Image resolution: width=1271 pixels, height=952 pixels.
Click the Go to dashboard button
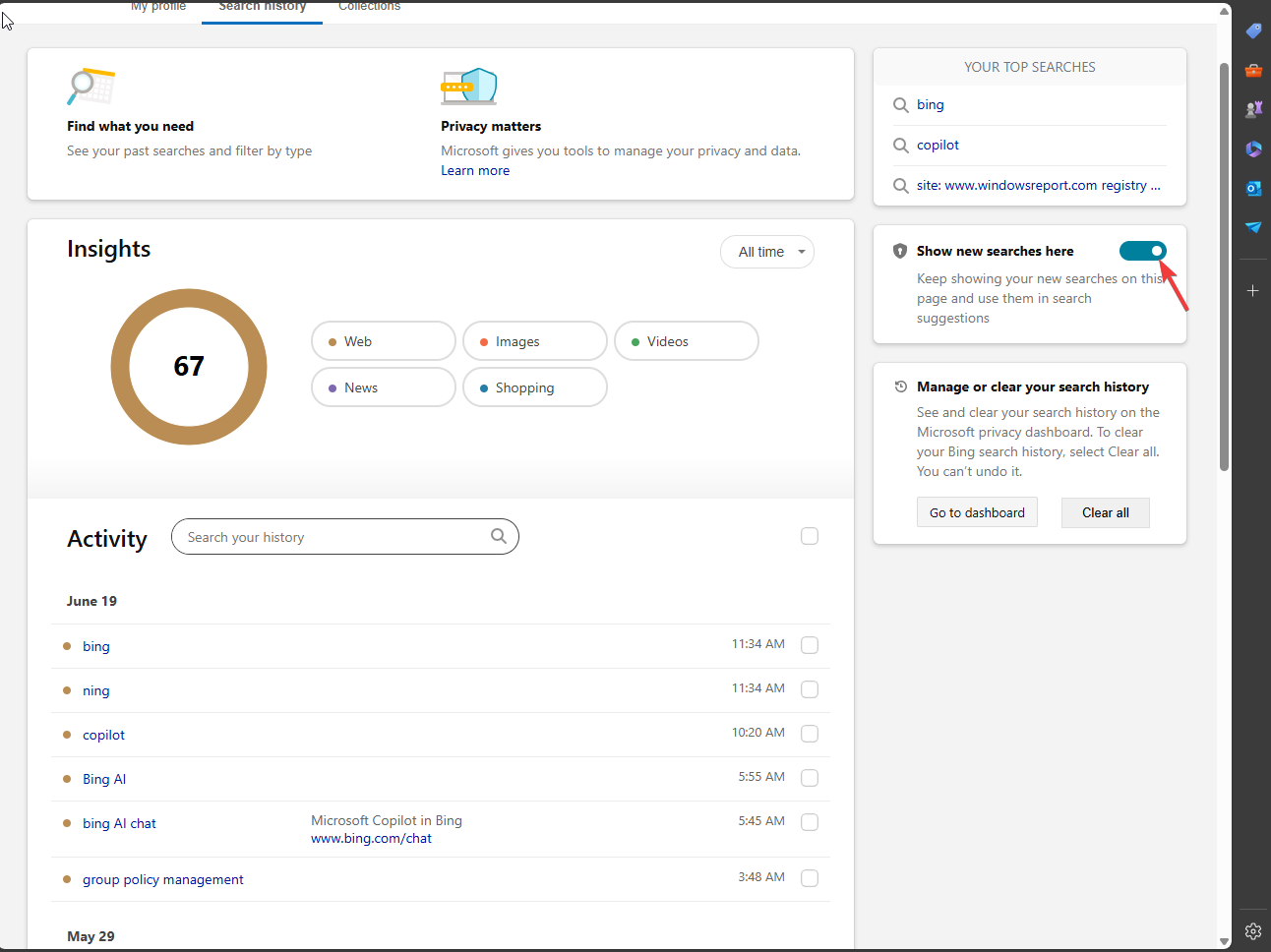(977, 512)
